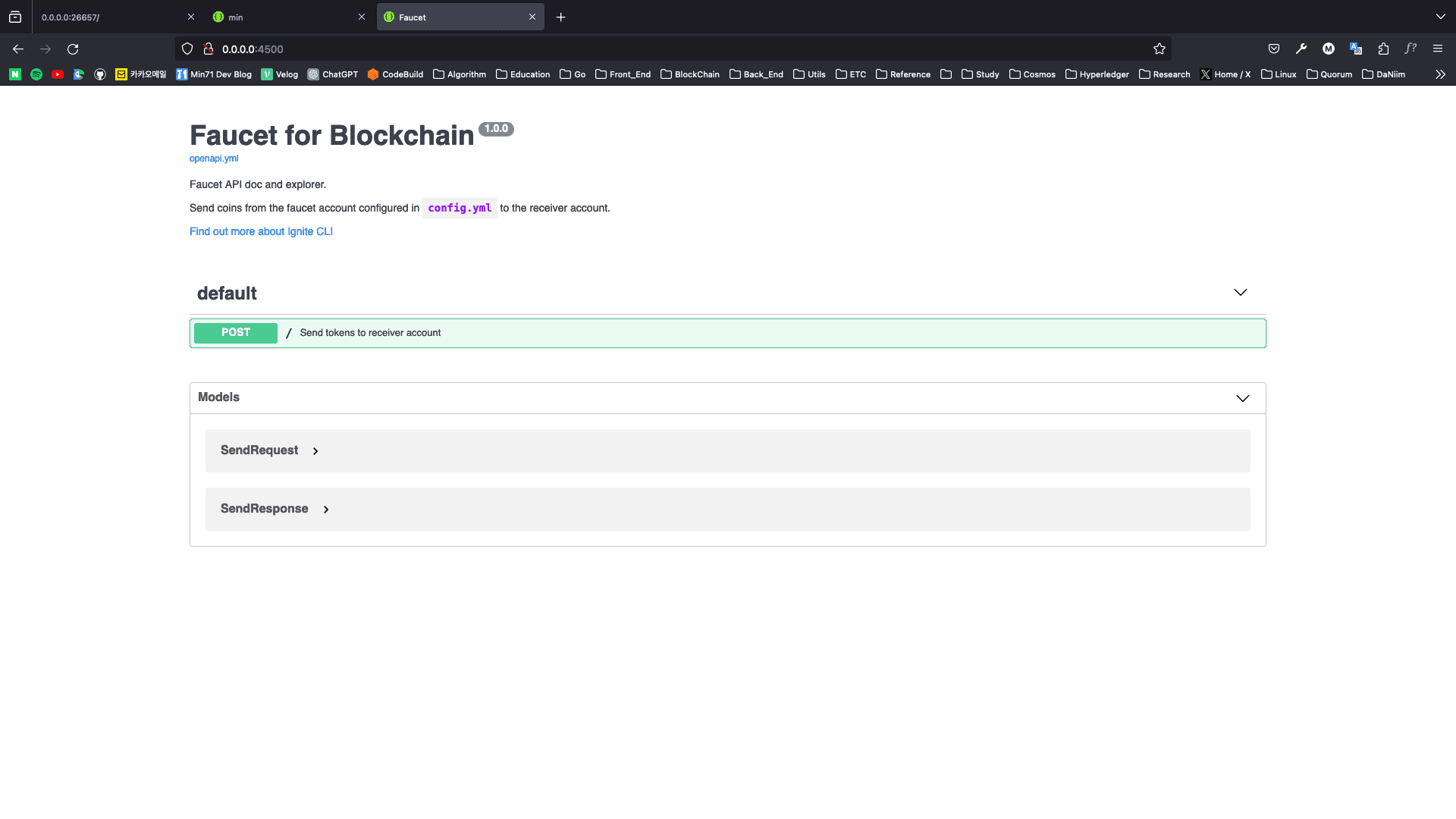Viewport: 1456px width, 819px height.
Task: Open the Spotify bookmark icon
Action: pos(36,74)
